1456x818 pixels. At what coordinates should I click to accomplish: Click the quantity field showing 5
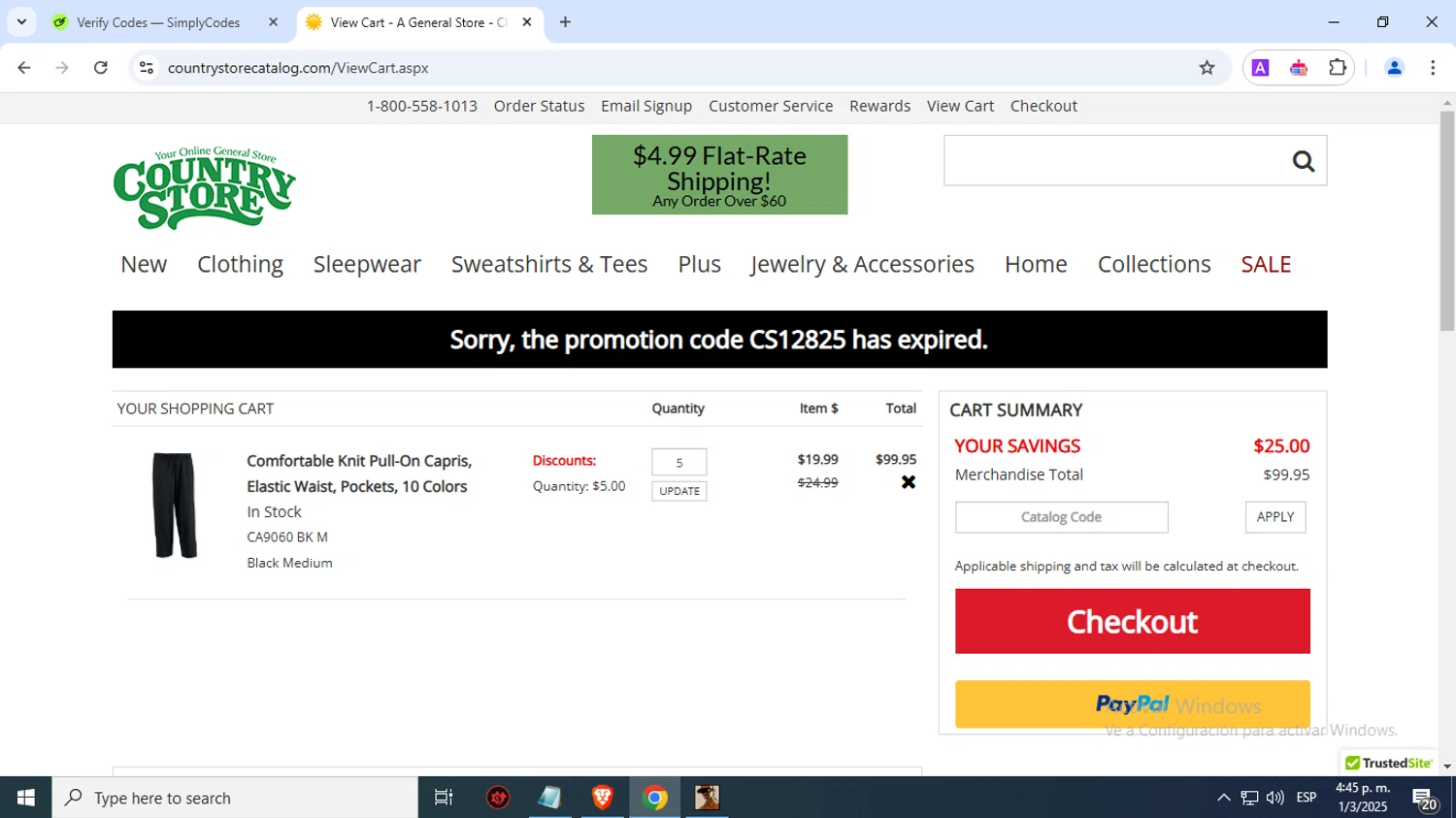[x=679, y=462]
